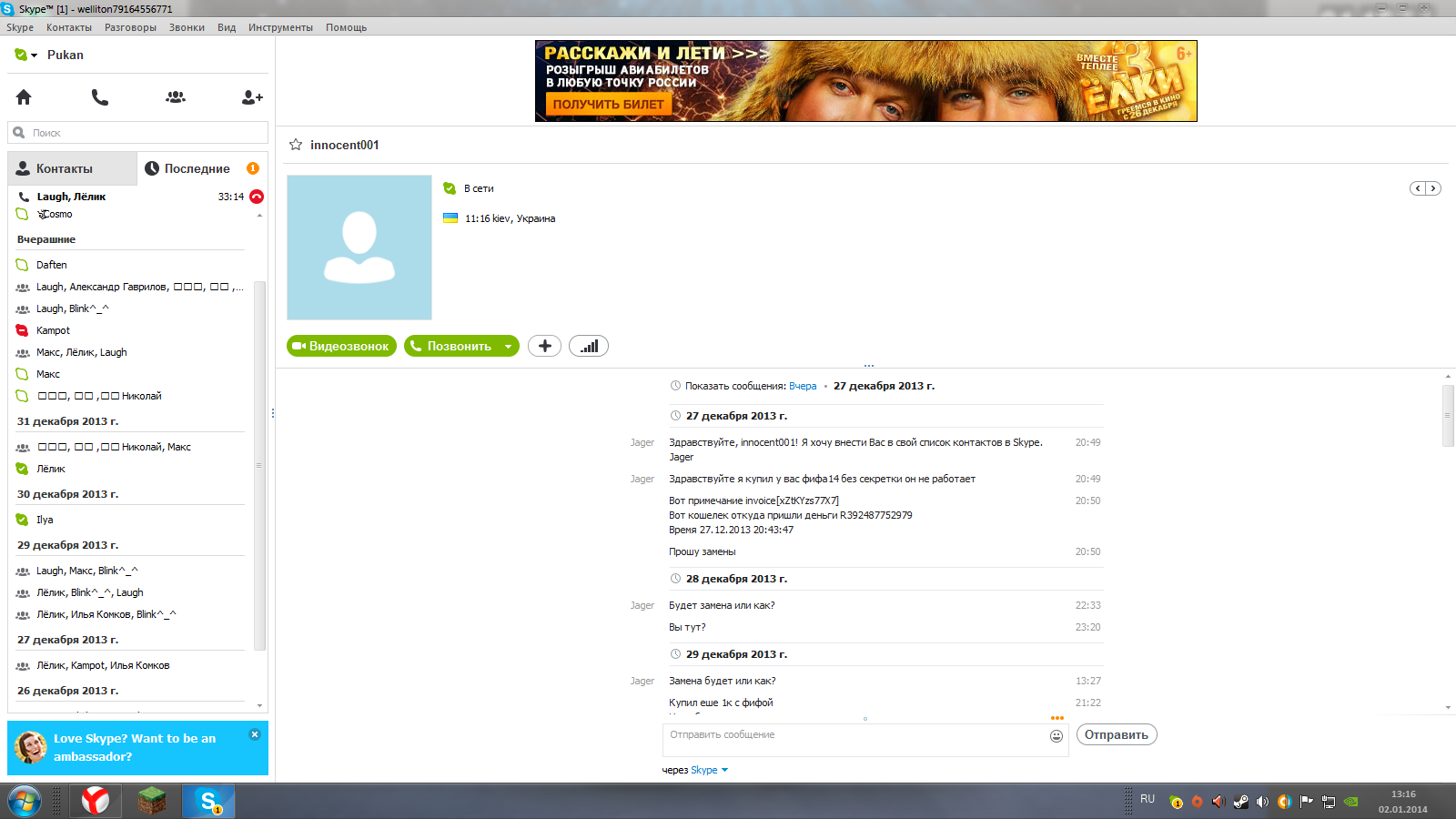The image size is (1456, 819).
Task: End the Laugh, Лёлик call with red hang-up icon
Action: point(257,197)
